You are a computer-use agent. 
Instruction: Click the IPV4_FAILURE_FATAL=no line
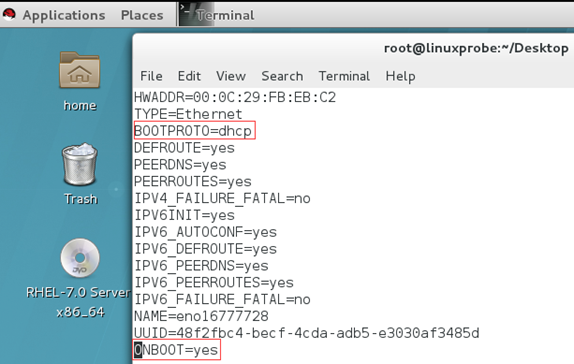[x=222, y=198]
